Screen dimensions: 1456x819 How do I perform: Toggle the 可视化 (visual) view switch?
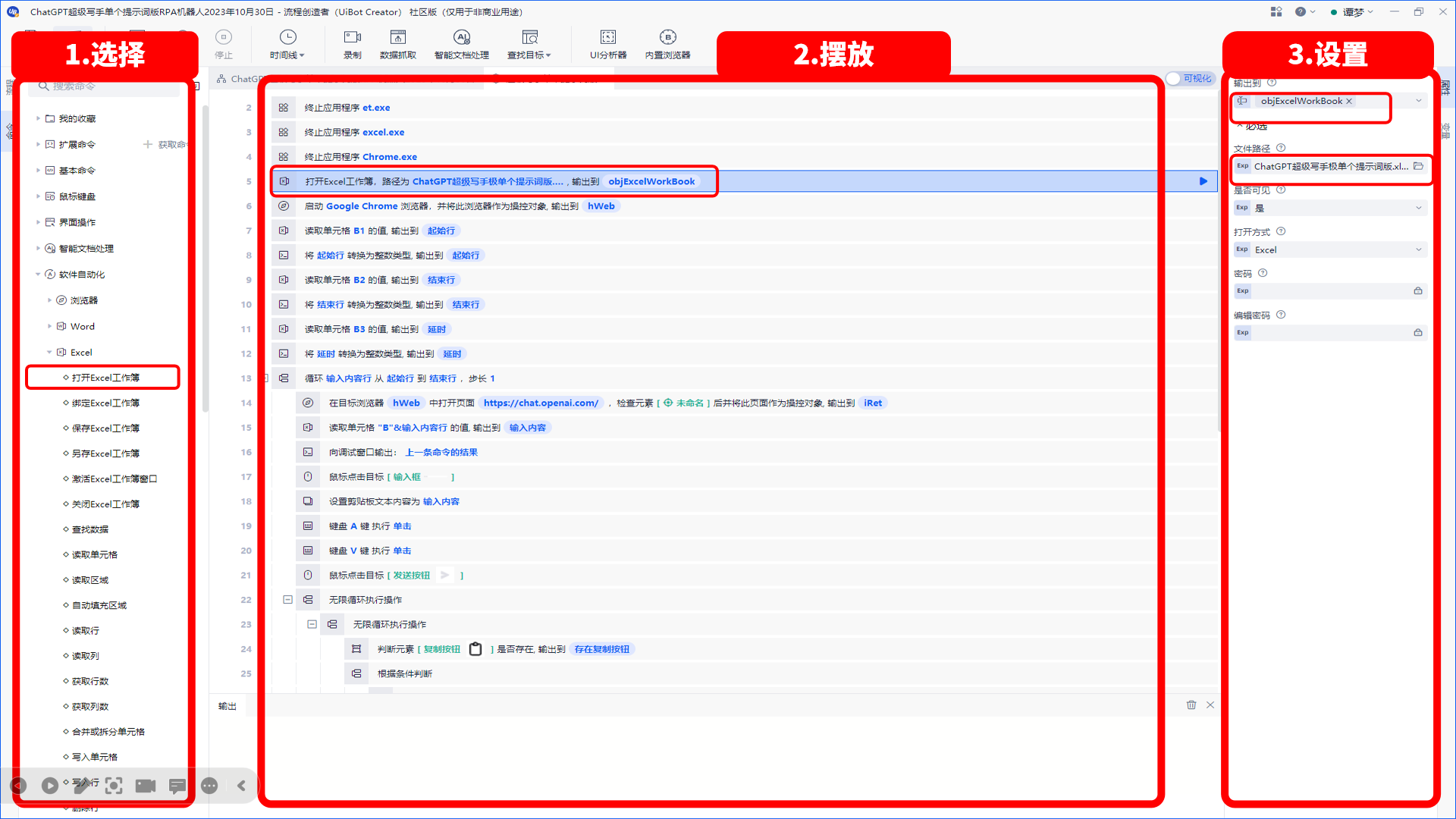(x=1190, y=78)
